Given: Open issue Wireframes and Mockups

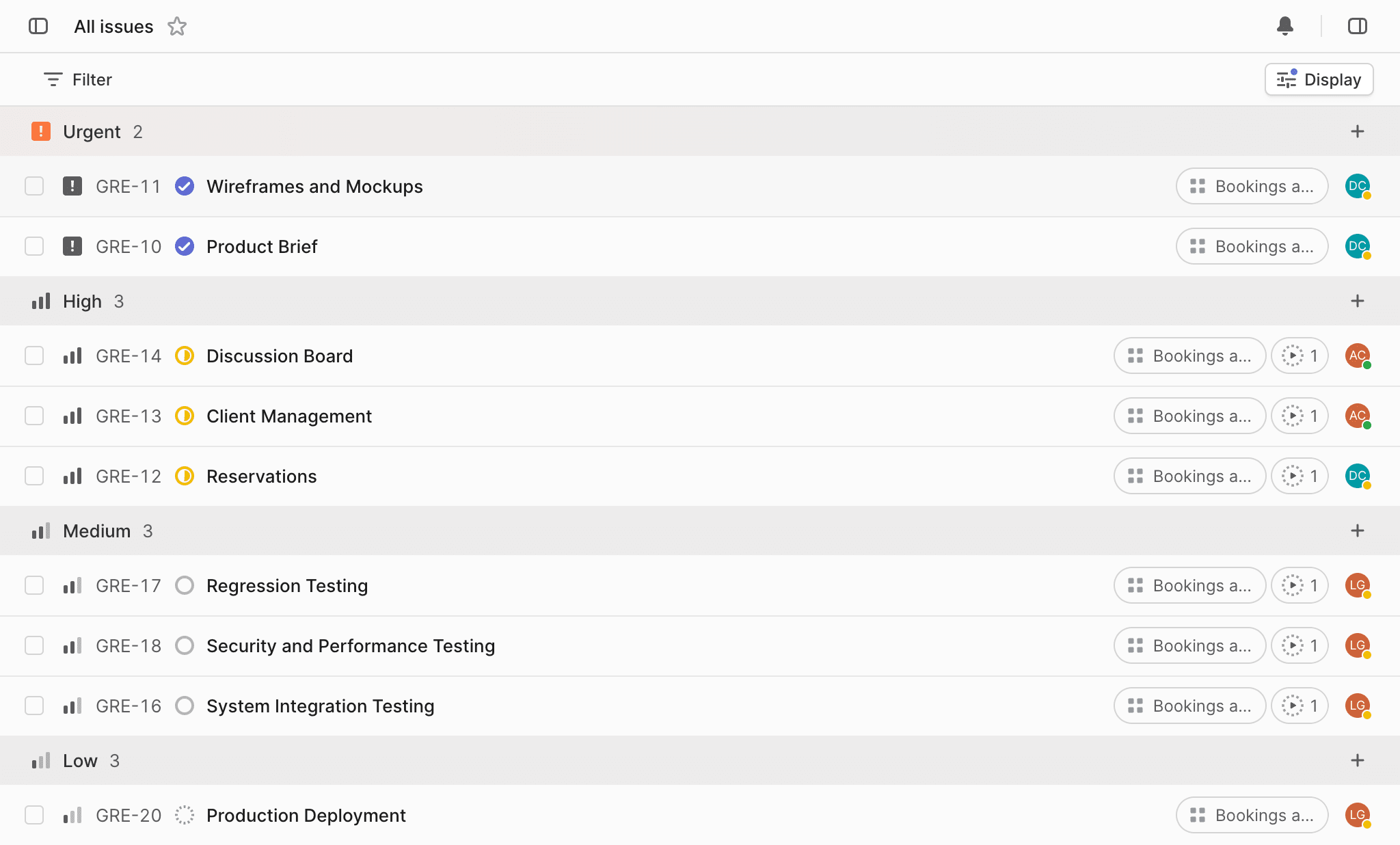Looking at the screenshot, I should (x=314, y=186).
